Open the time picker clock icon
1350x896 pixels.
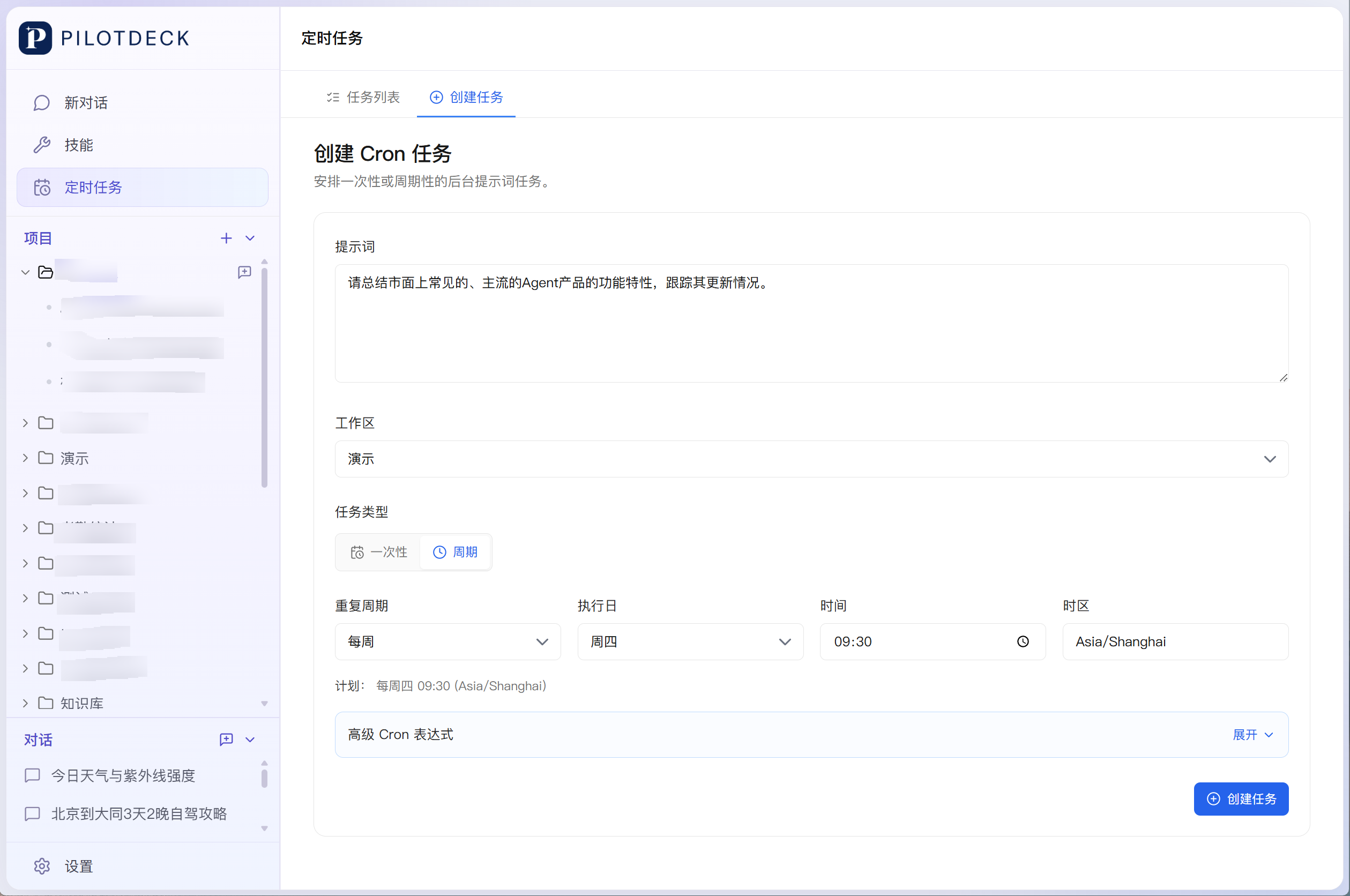[1023, 641]
